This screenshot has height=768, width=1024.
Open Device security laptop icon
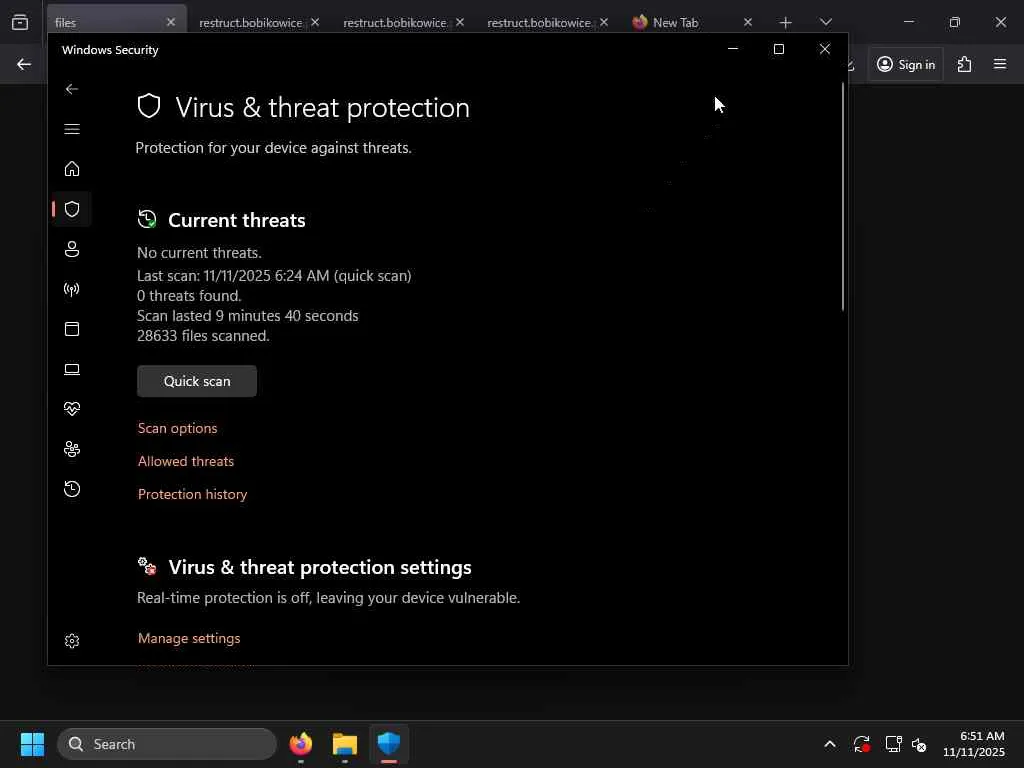pos(72,369)
